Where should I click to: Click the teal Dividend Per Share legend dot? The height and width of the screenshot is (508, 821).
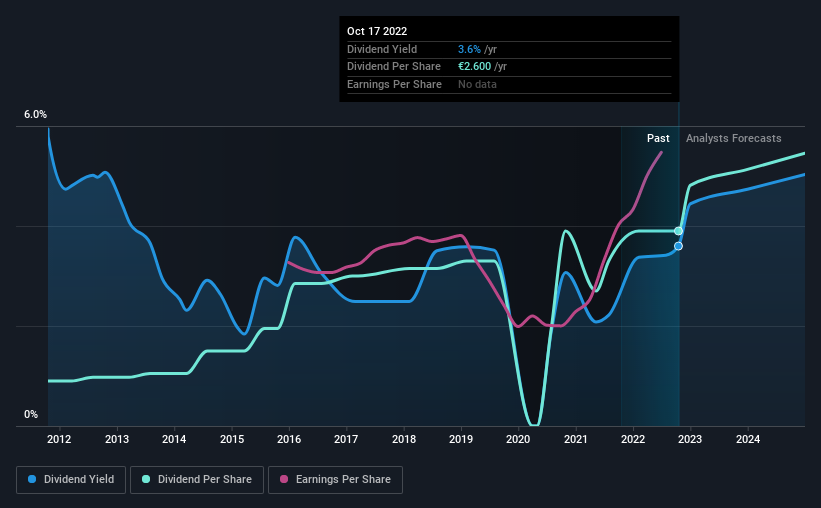(146, 479)
